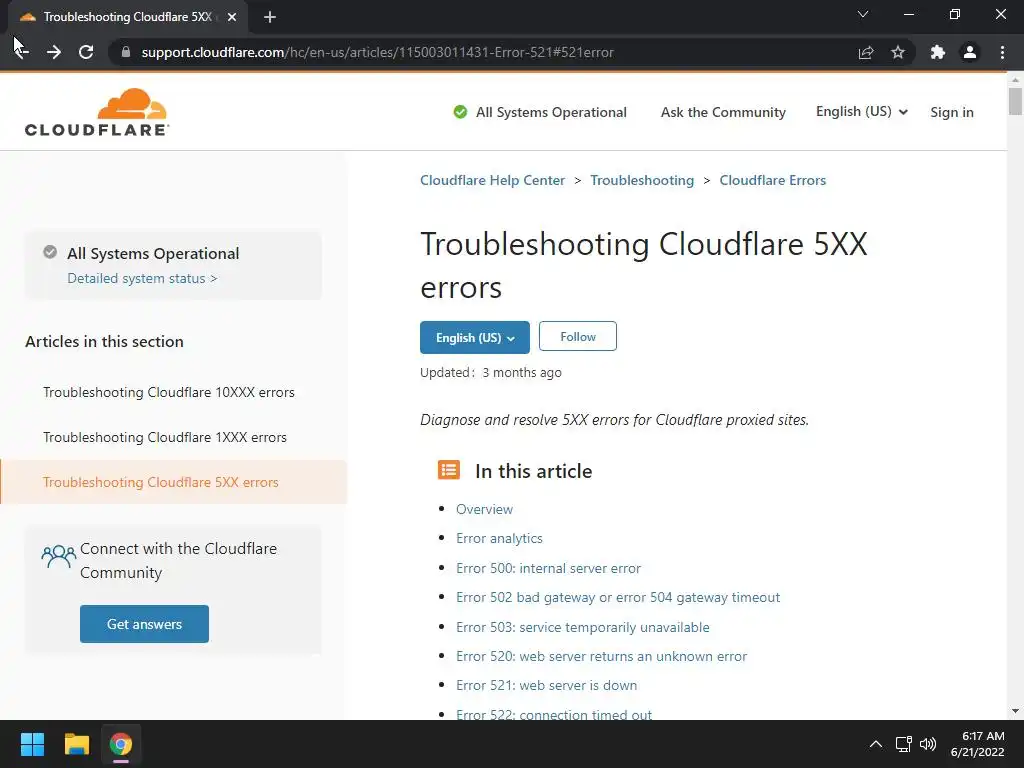The width and height of the screenshot is (1024, 768).
Task: Click the page title Troubleshooting Cloudflare 5XX errors
Action: (x=644, y=265)
